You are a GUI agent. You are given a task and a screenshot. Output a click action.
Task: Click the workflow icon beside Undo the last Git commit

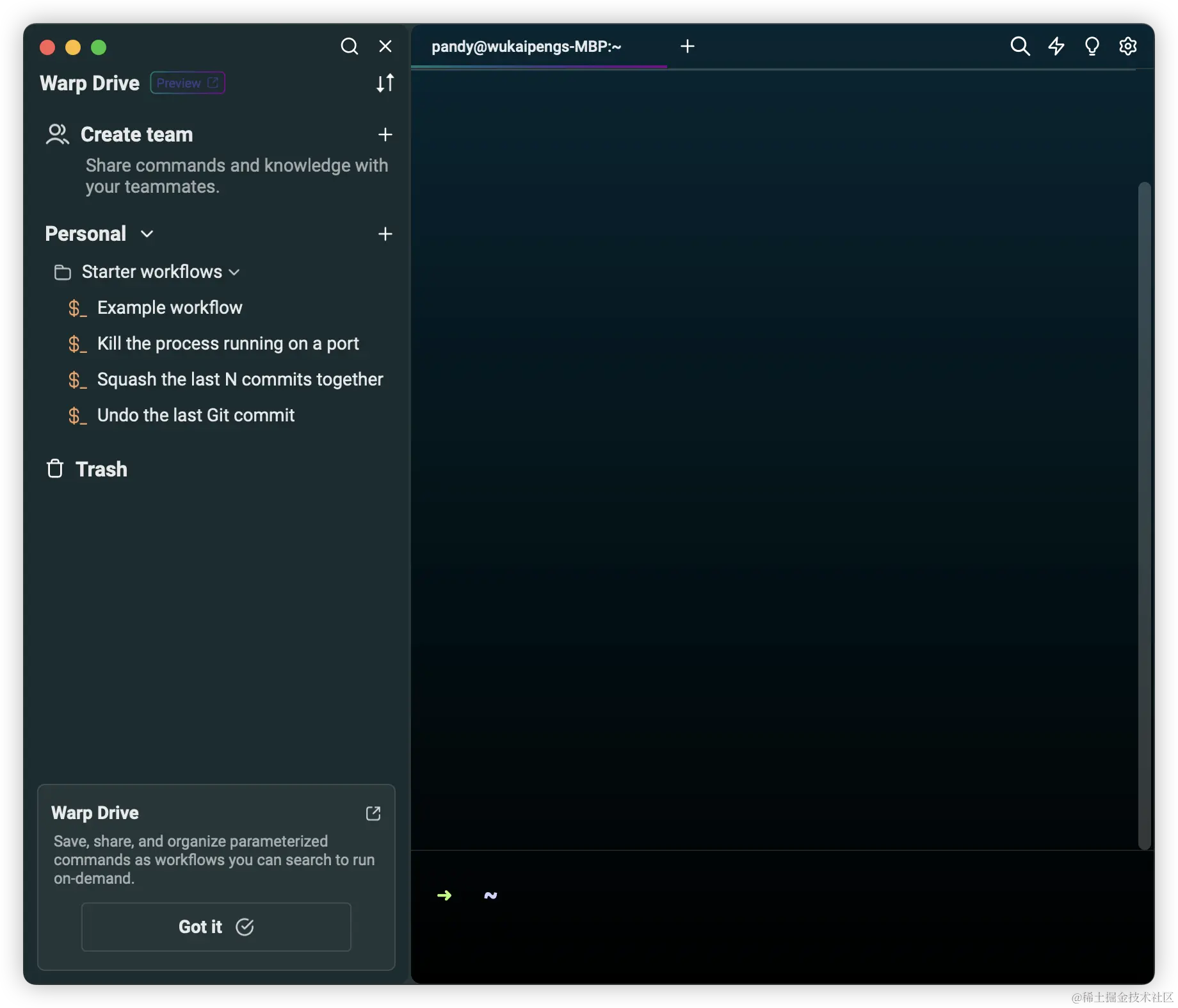coord(77,416)
